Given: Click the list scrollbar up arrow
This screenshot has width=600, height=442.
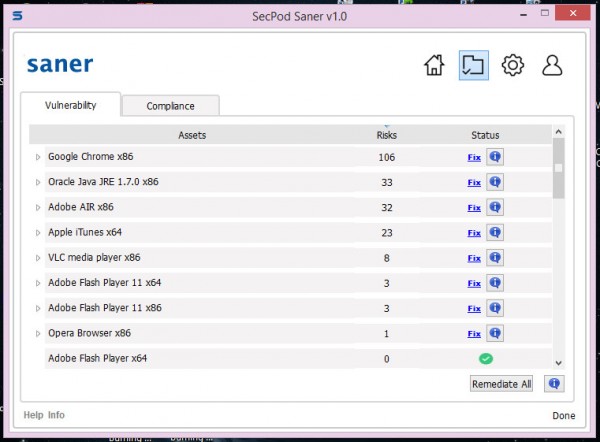Looking at the screenshot, I should [558, 132].
